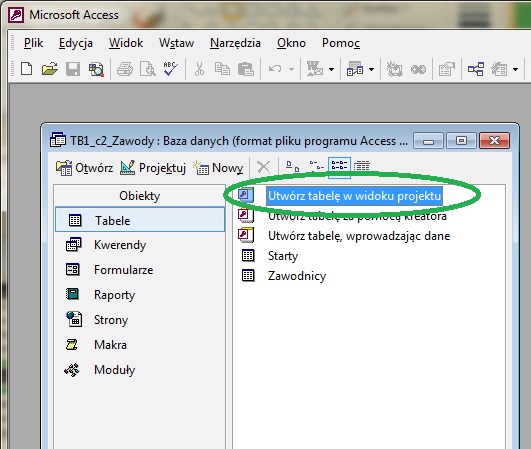Select Tabele in the objects list
The width and height of the screenshot is (531, 449).
point(140,220)
